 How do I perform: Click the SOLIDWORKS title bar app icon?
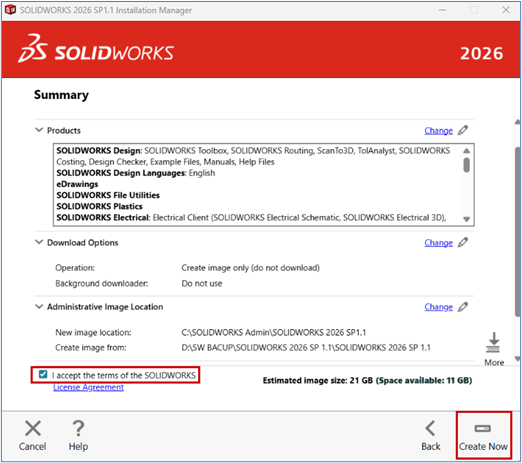[10, 10]
